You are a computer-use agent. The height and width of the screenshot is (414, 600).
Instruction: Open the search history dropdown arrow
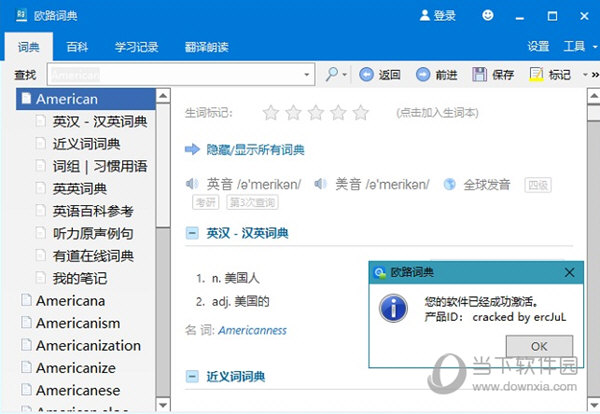307,75
